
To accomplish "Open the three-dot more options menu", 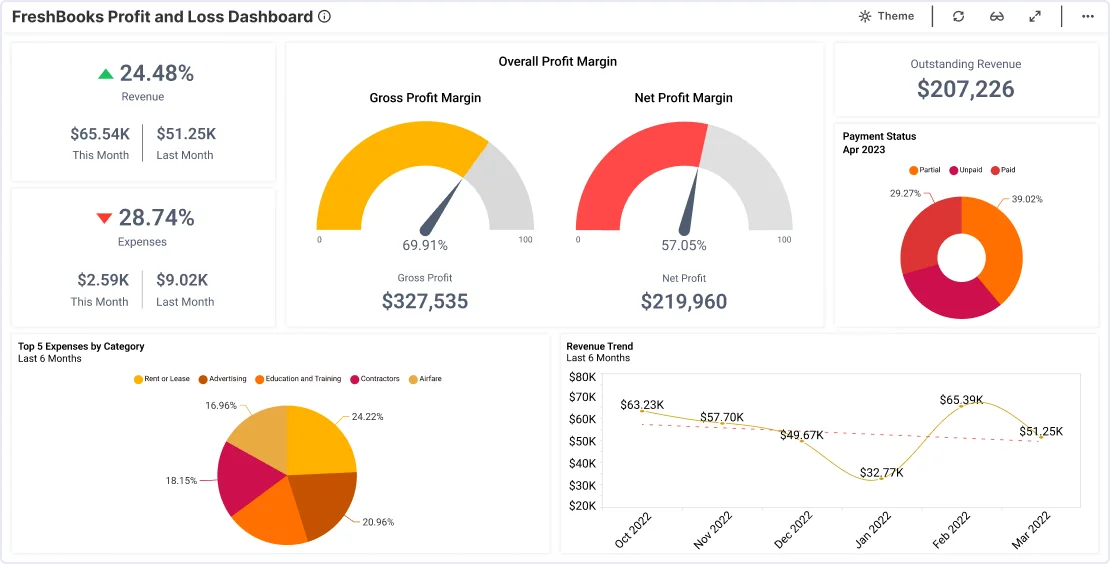I will click(1088, 16).
